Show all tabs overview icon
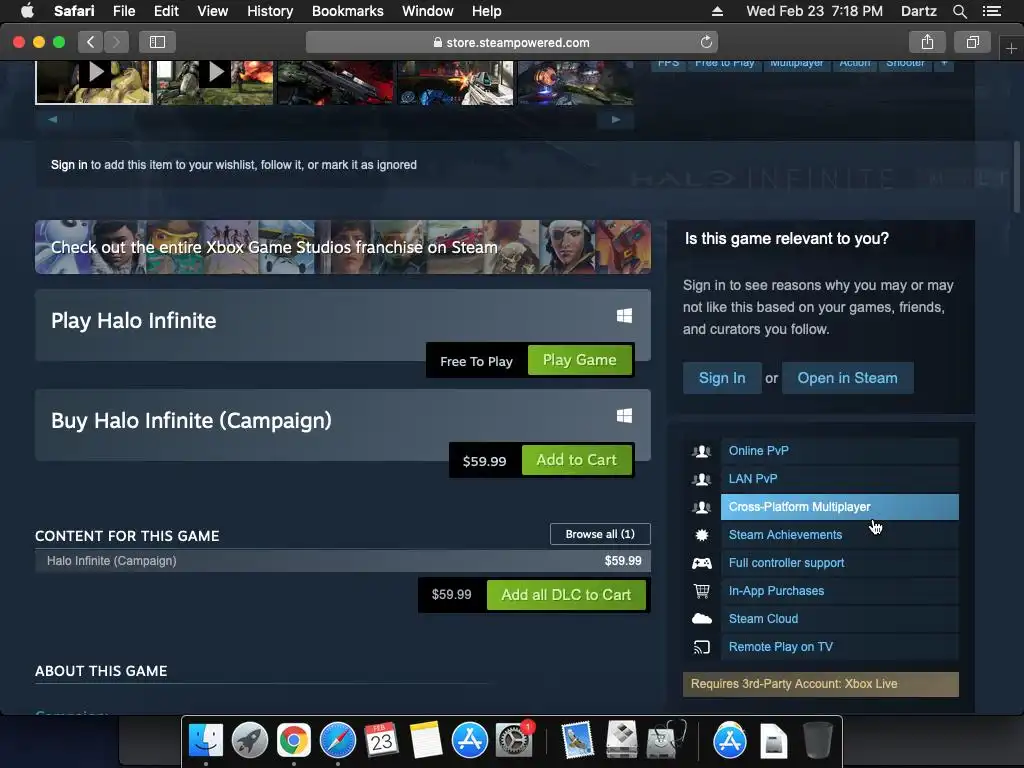This screenshot has width=1024, height=768. 973,42
